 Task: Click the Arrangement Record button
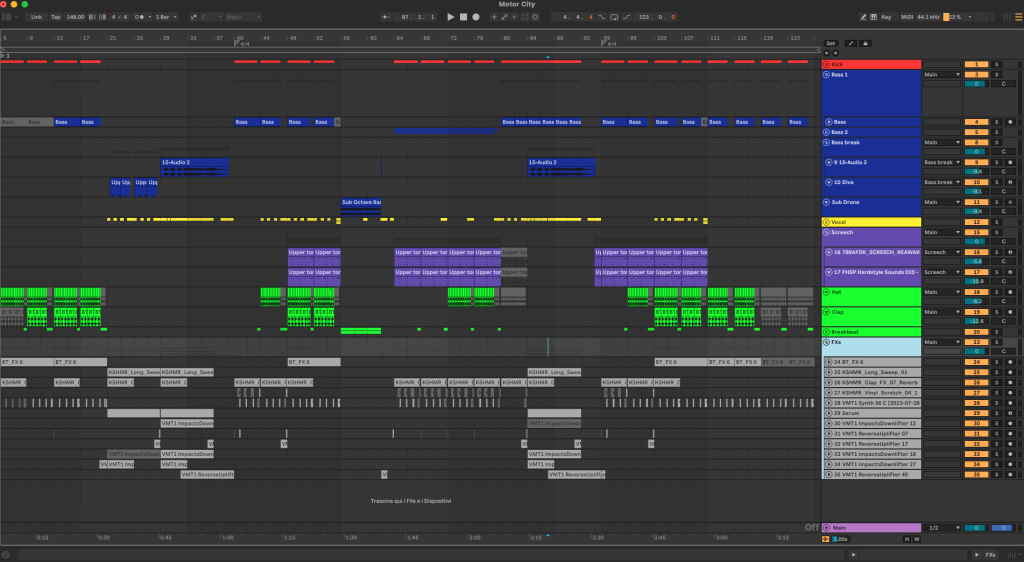tap(476, 17)
